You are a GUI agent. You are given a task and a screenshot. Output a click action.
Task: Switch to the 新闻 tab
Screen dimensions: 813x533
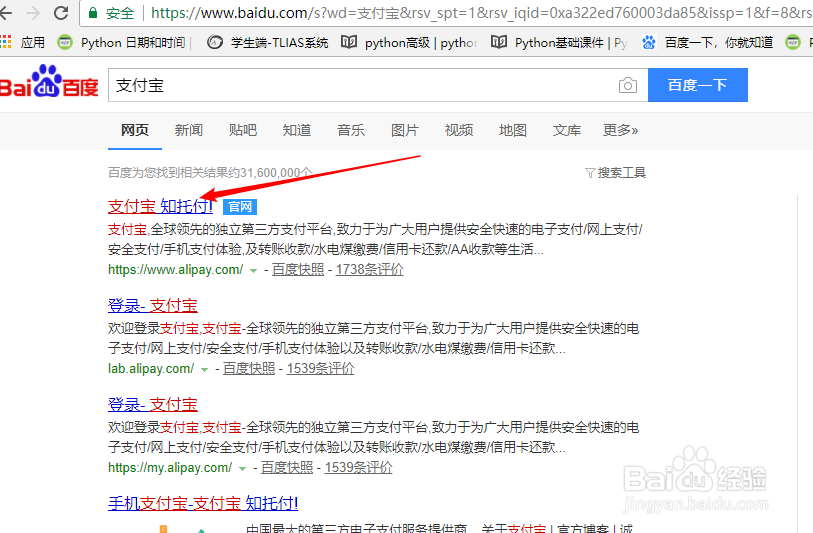coord(189,130)
